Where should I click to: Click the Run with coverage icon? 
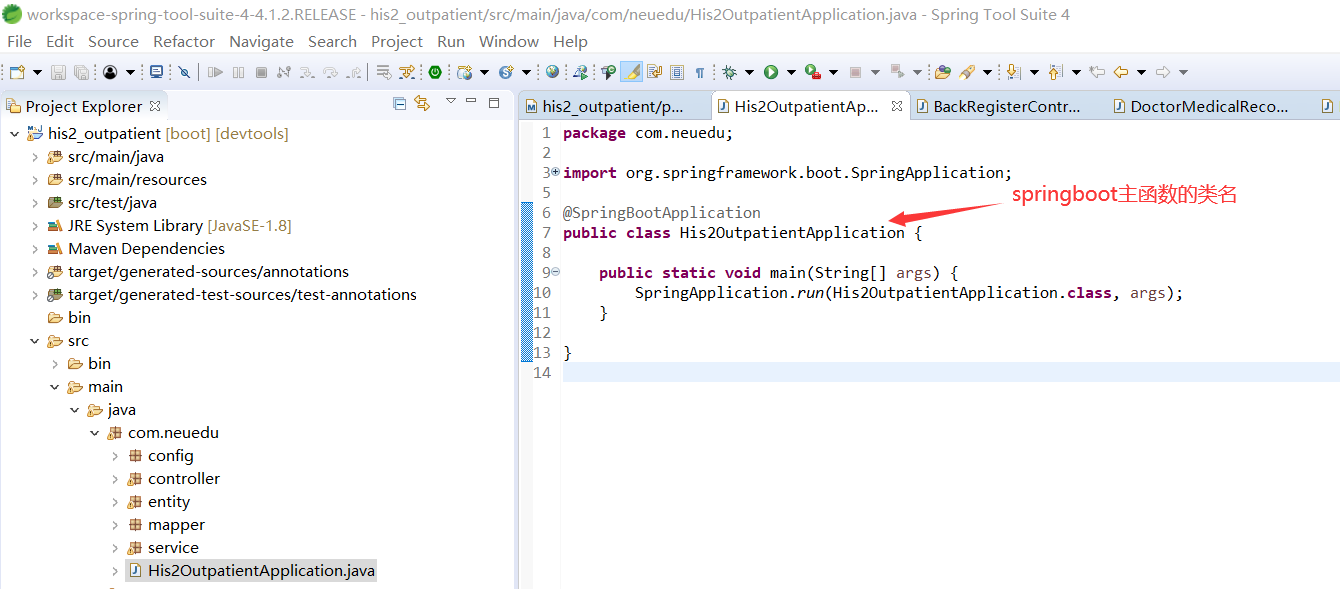point(813,72)
